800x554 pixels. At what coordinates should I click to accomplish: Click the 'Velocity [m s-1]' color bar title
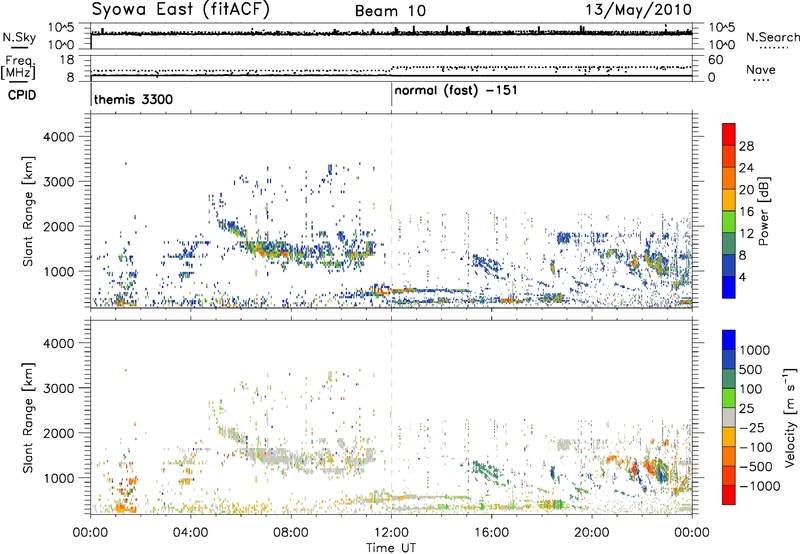click(790, 417)
